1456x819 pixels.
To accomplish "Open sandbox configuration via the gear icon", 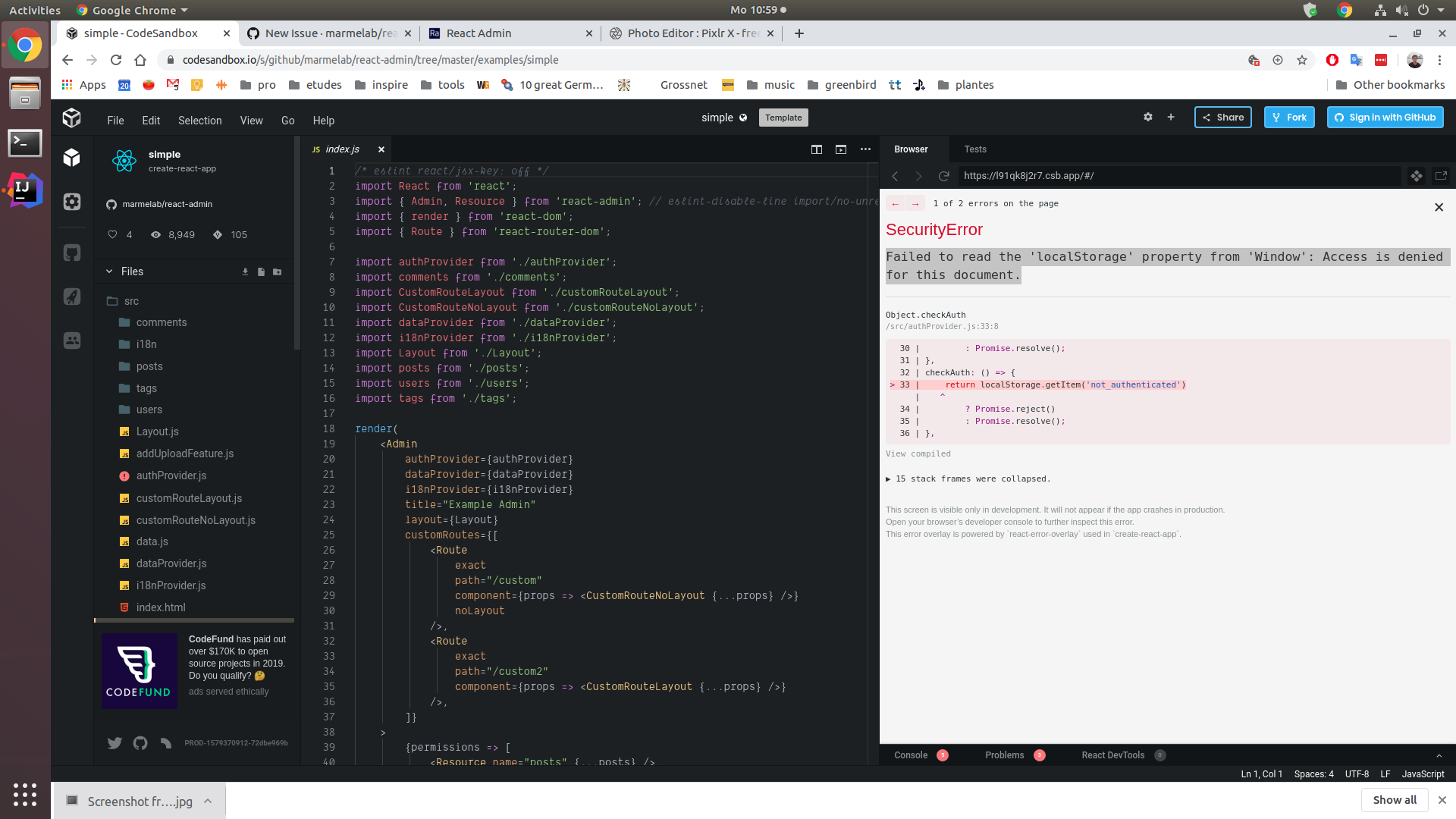I will tap(1148, 117).
